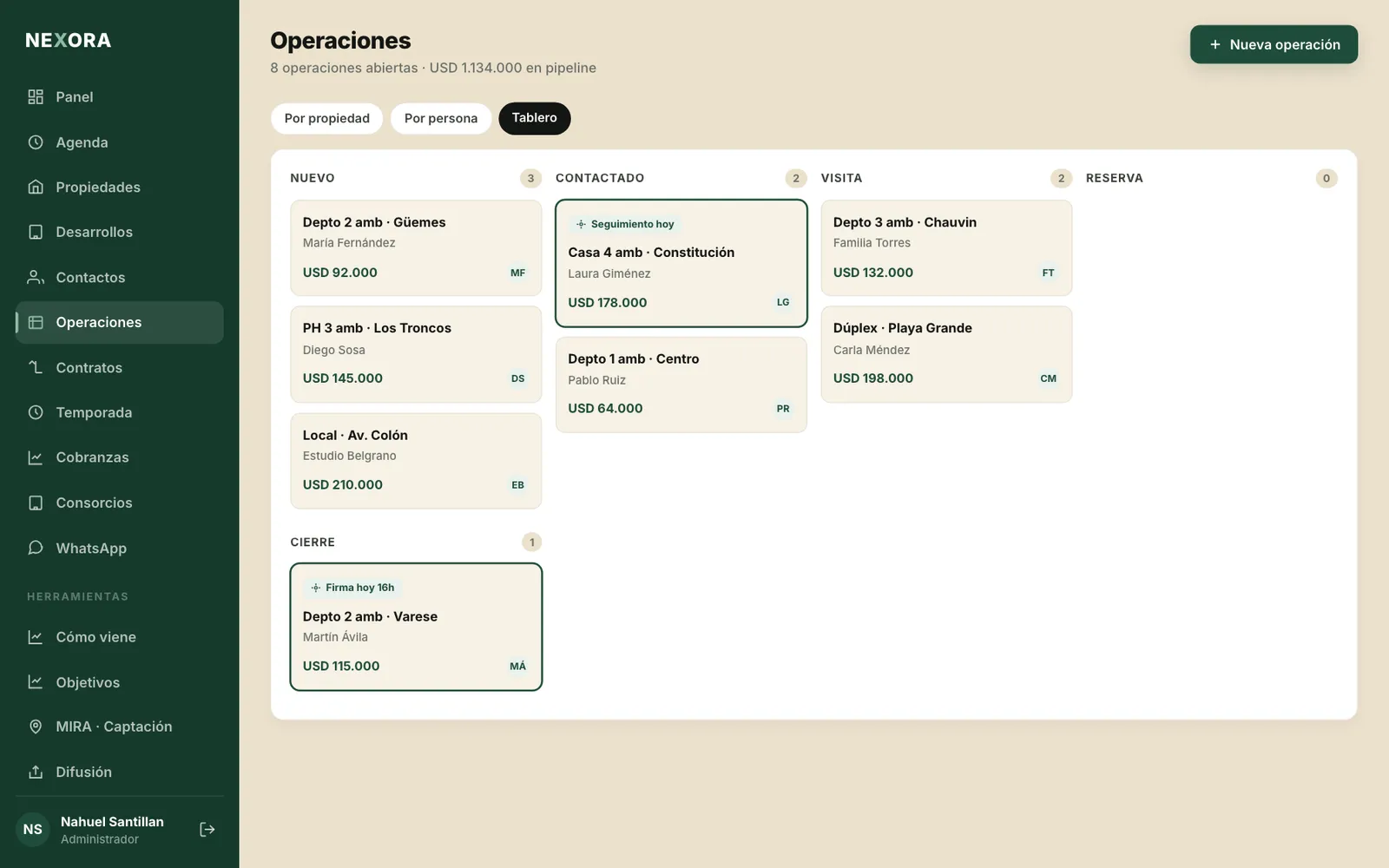Open Depto 2 amb · Varese card
The width and height of the screenshot is (1389, 868).
(x=416, y=628)
